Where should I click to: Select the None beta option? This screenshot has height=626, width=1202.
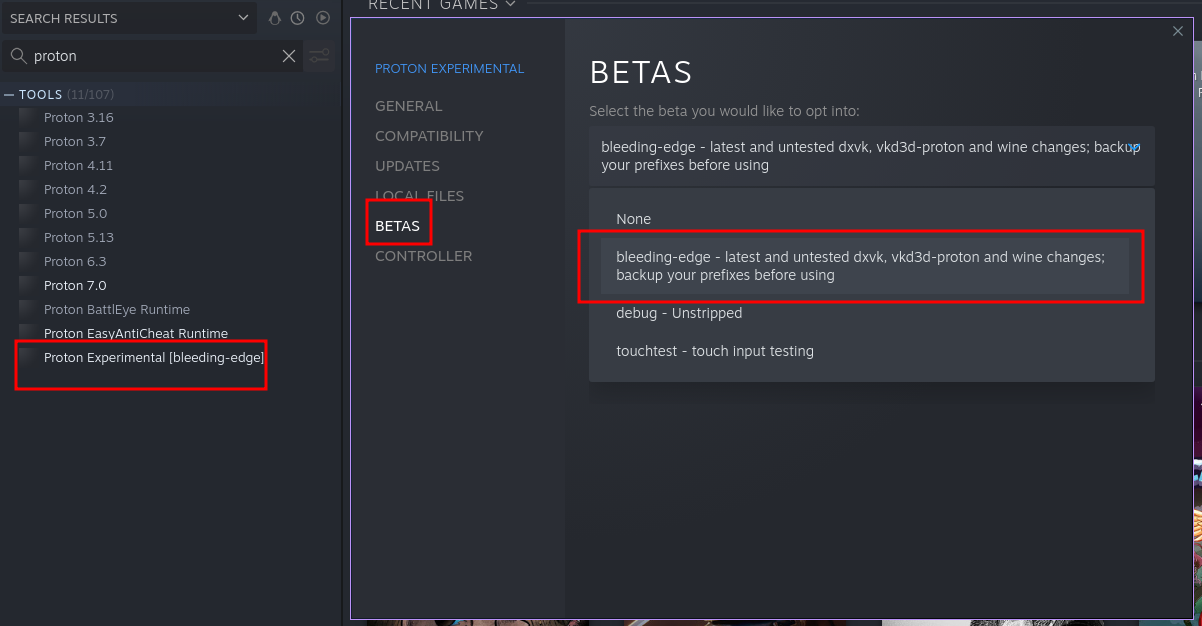(x=634, y=219)
